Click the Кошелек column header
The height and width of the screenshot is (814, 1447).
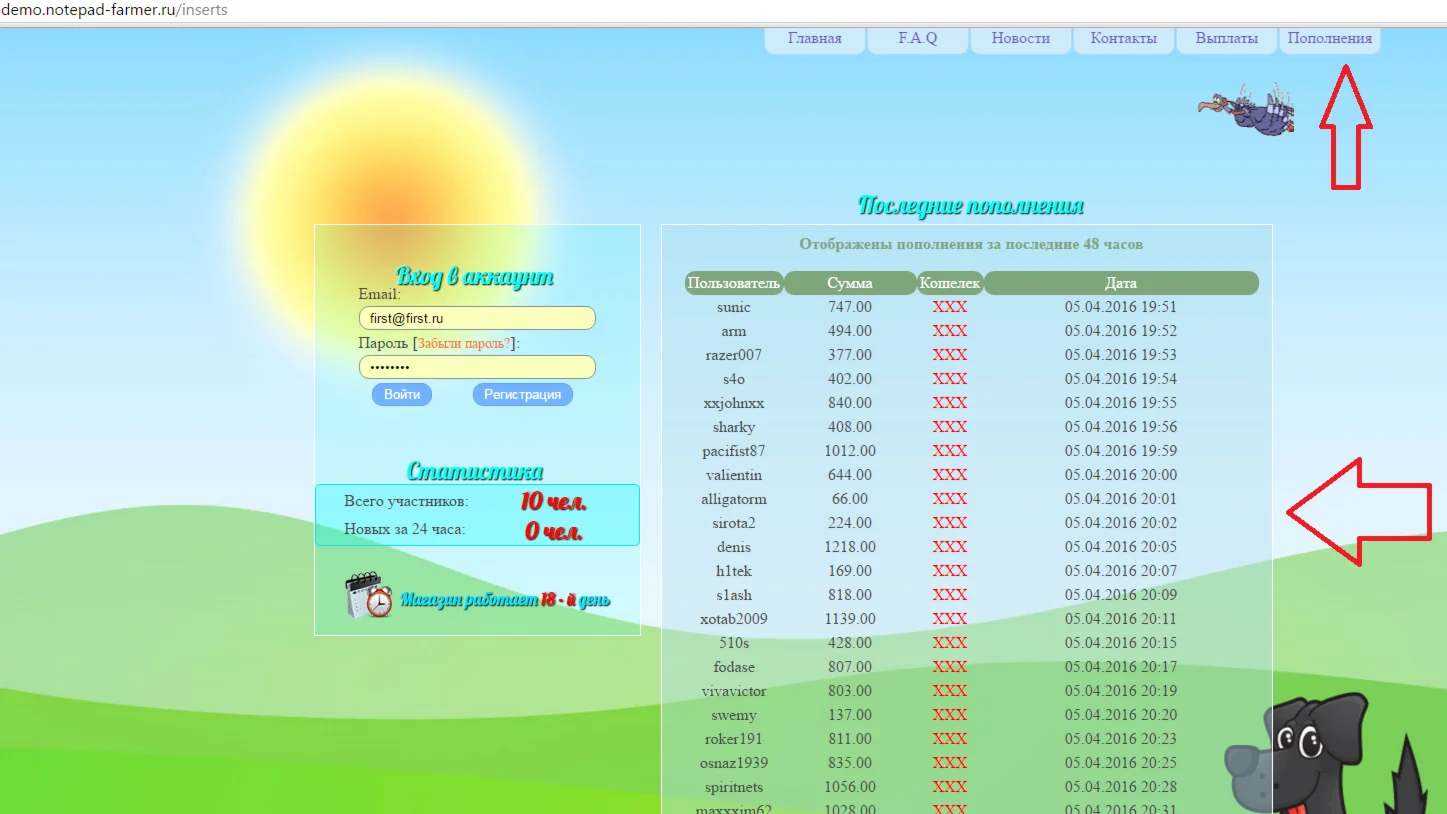click(950, 283)
